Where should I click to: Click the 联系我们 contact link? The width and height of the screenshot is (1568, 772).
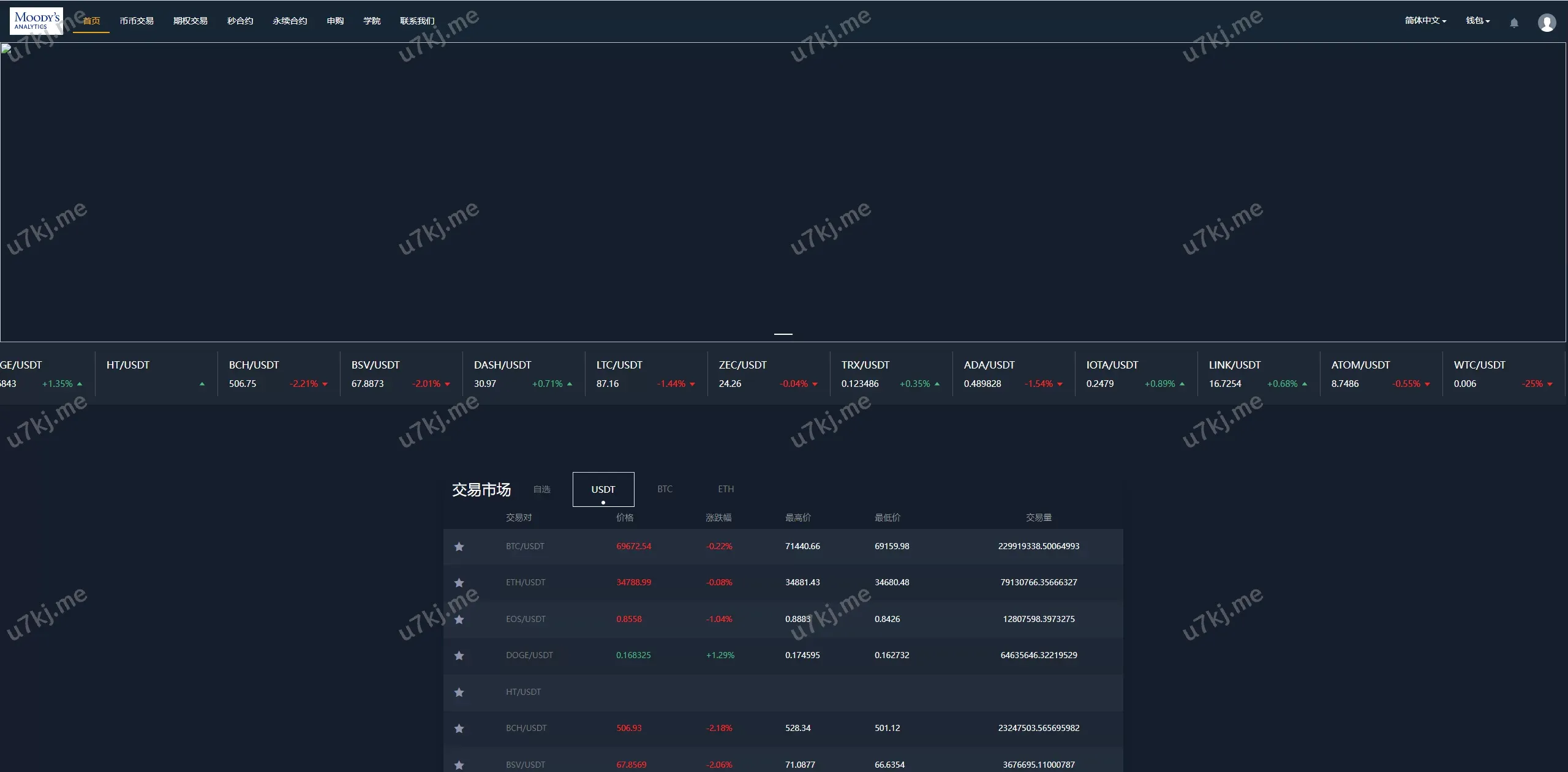click(x=417, y=21)
